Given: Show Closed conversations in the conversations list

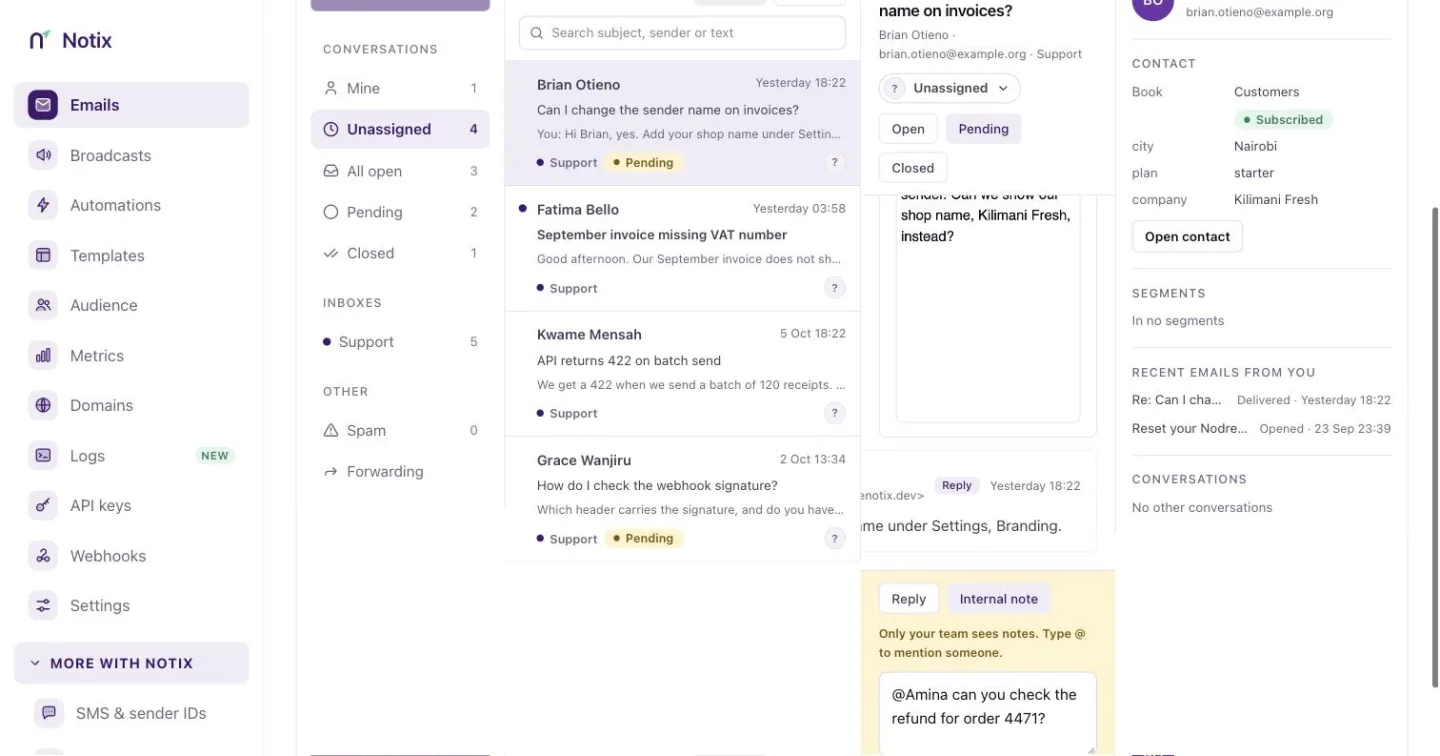Looking at the screenshot, I should 400,253.
